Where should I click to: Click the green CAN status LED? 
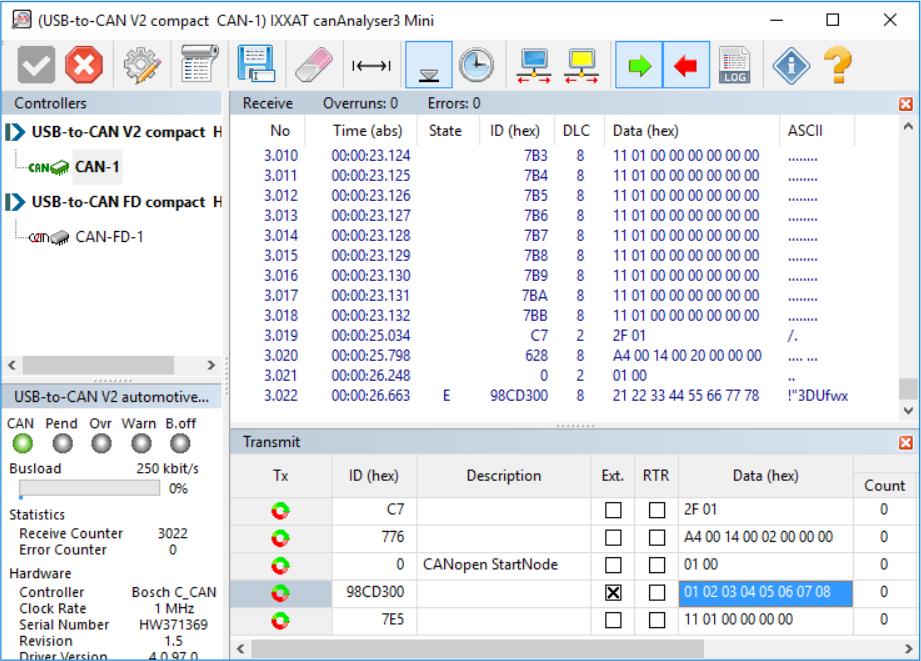(23, 444)
